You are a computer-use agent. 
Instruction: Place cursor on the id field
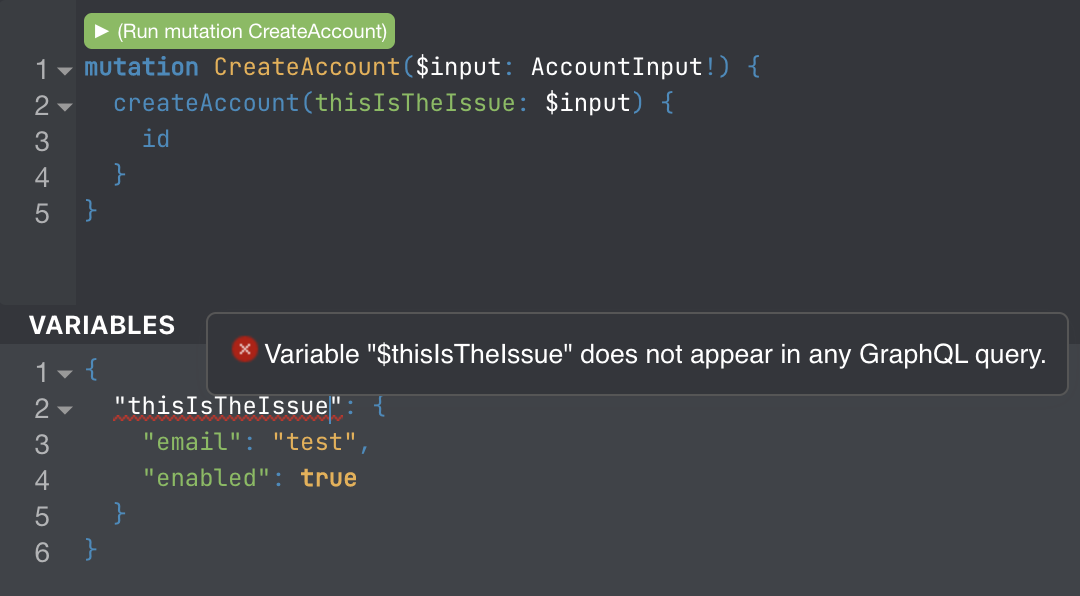pos(155,139)
